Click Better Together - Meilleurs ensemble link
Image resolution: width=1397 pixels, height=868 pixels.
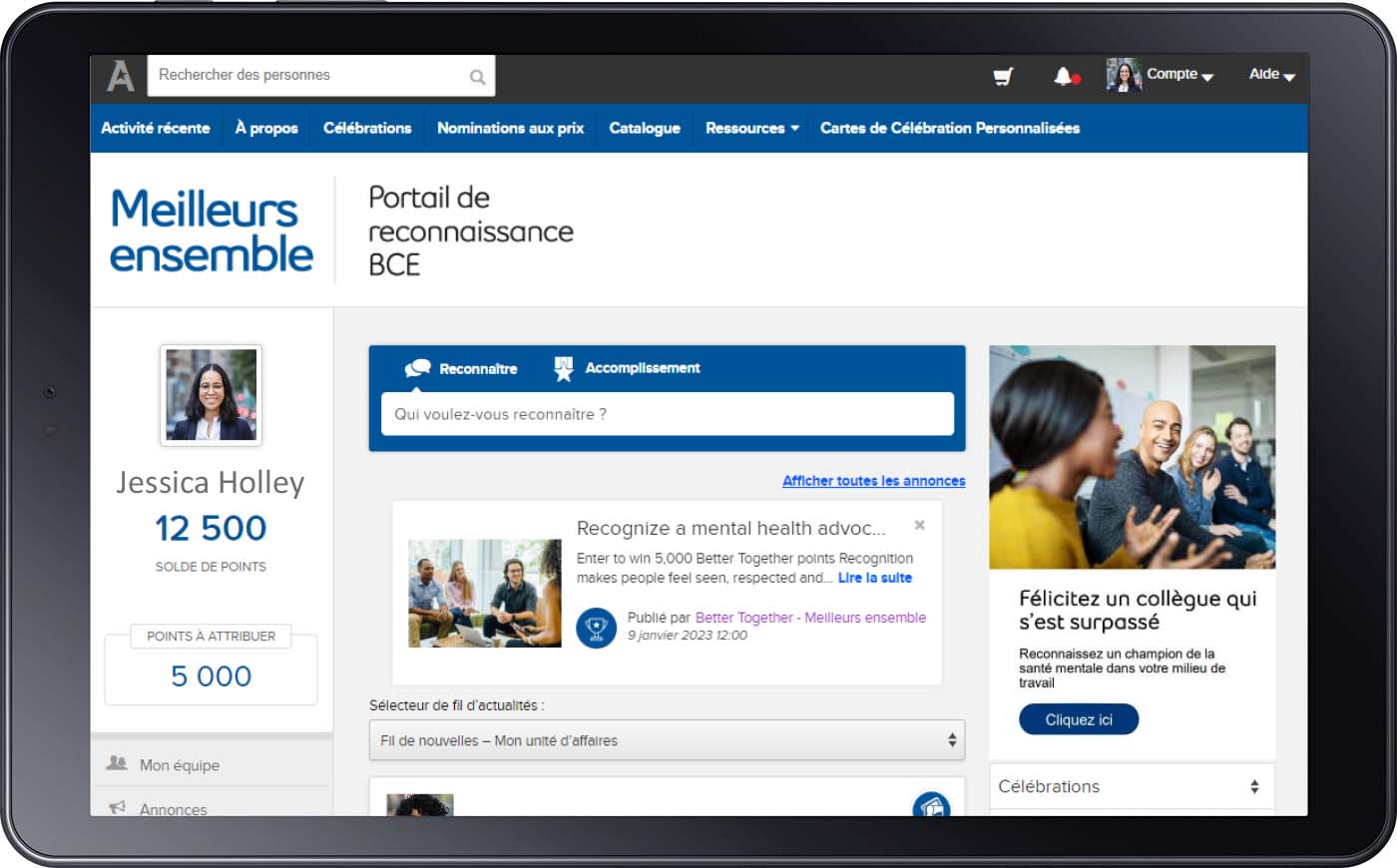tap(810, 618)
